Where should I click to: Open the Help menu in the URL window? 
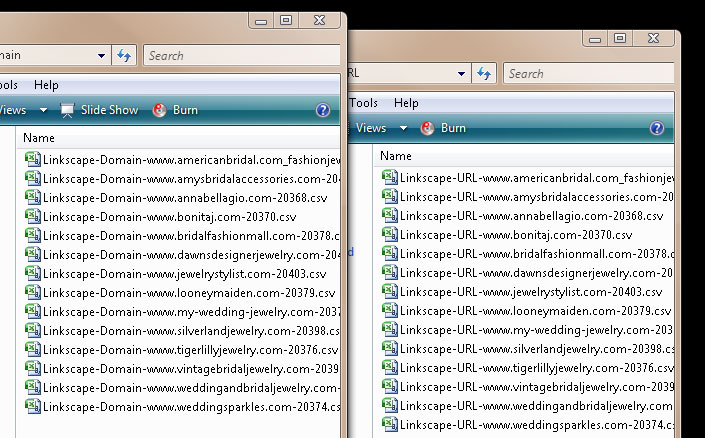coord(406,103)
